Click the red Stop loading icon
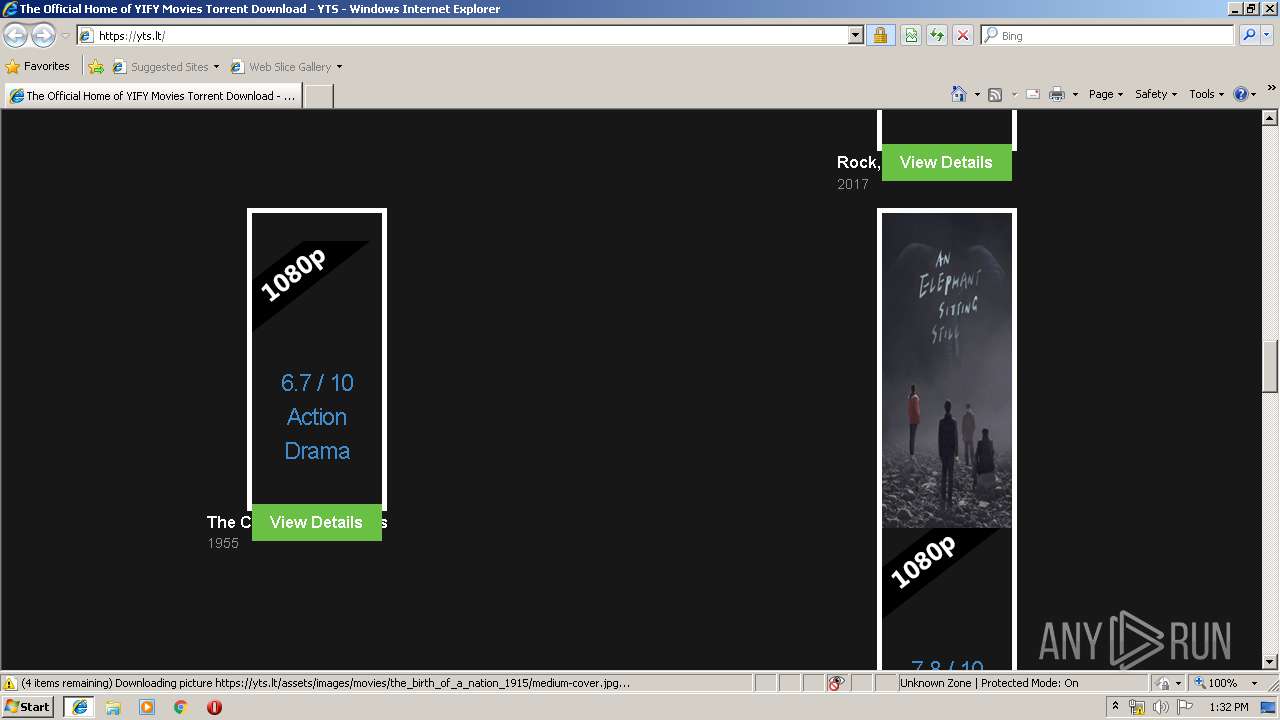This screenshot has width=1280, height=720. coord(963,36)
